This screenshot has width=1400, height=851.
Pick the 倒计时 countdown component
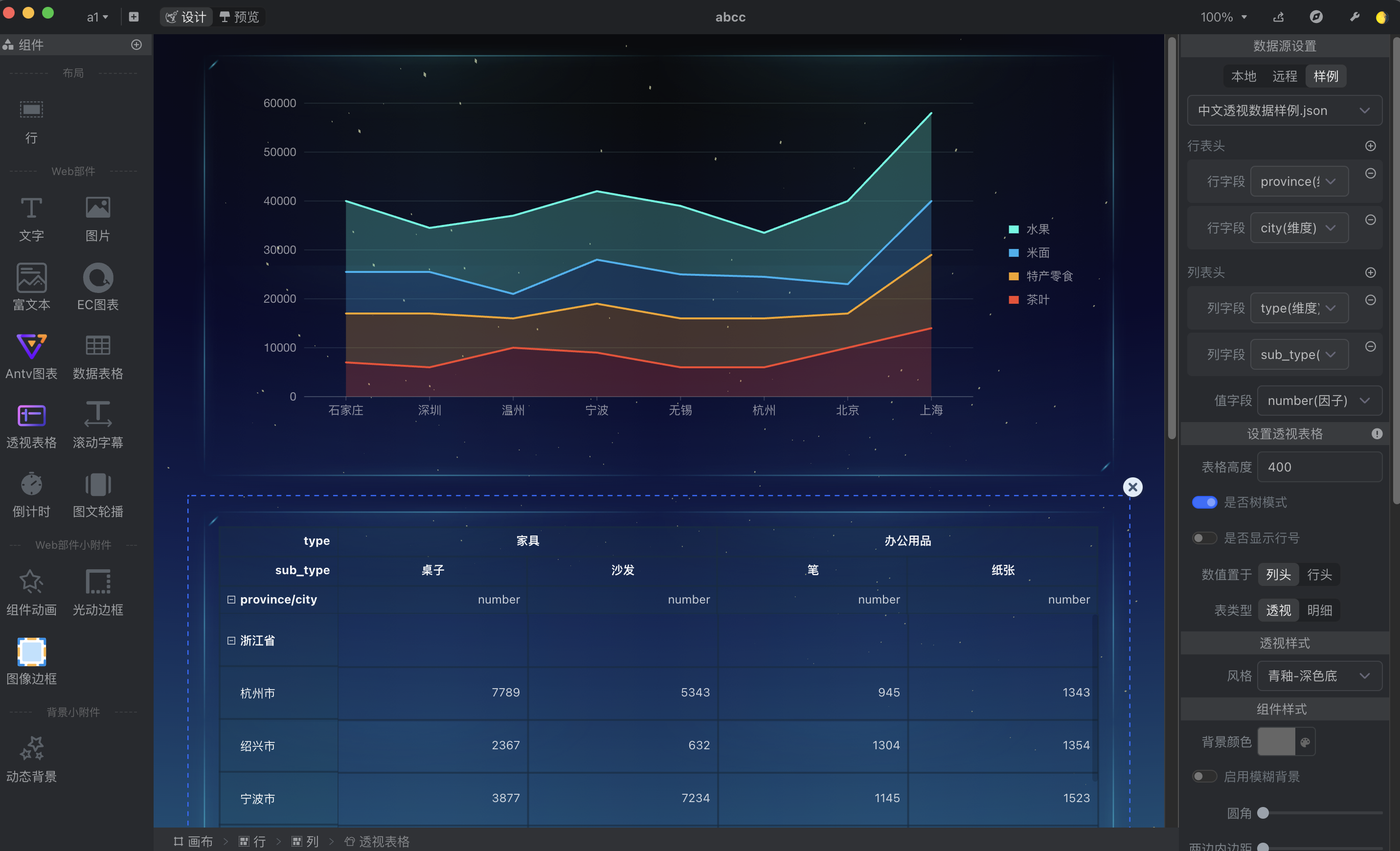31,485
